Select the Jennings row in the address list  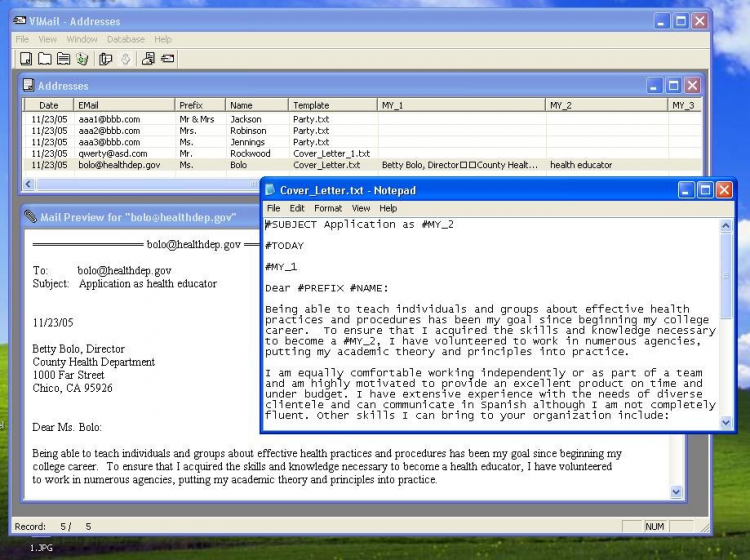(x=247, y=142)
